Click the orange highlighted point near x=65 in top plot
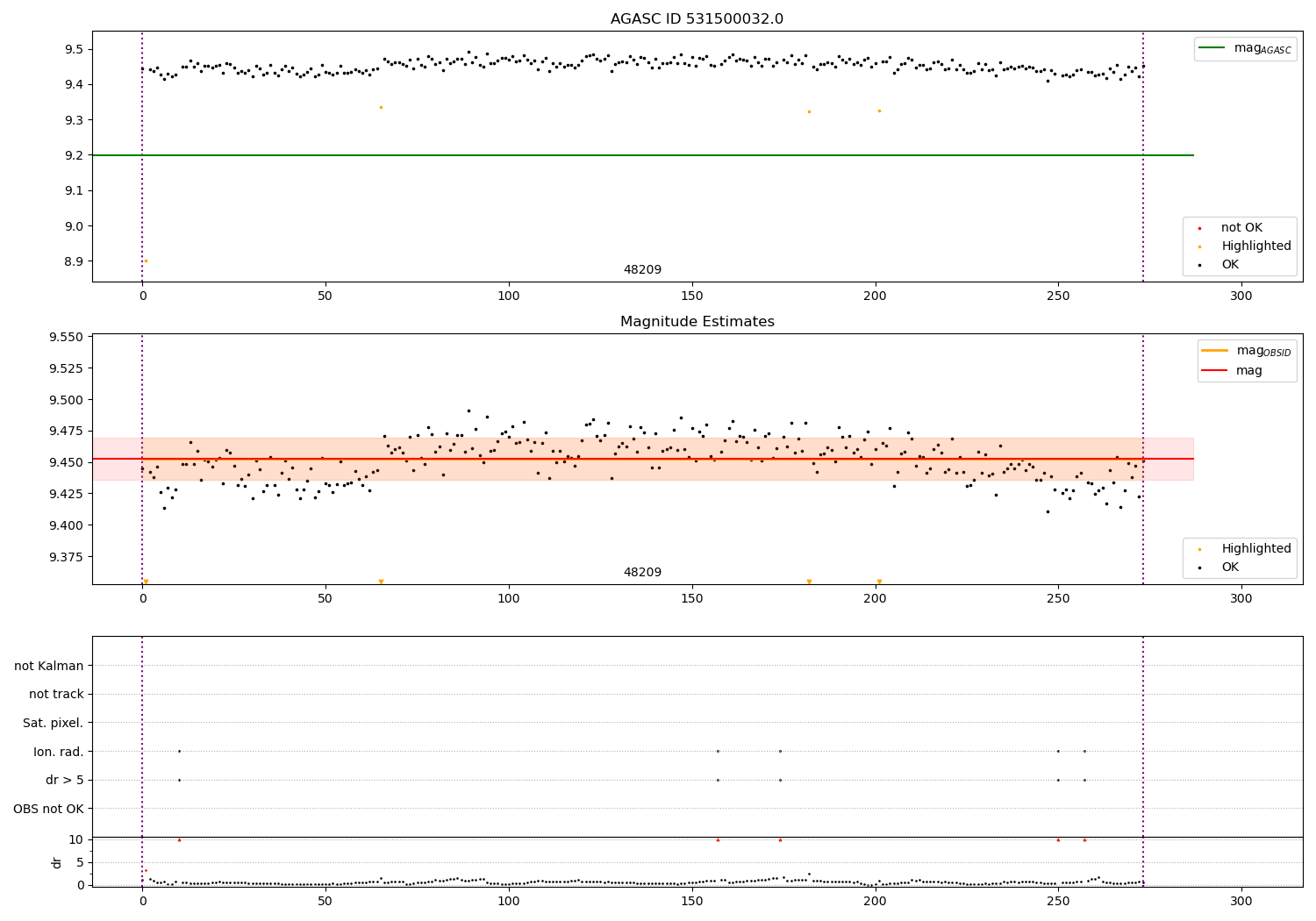 click(x=381, y=107)
